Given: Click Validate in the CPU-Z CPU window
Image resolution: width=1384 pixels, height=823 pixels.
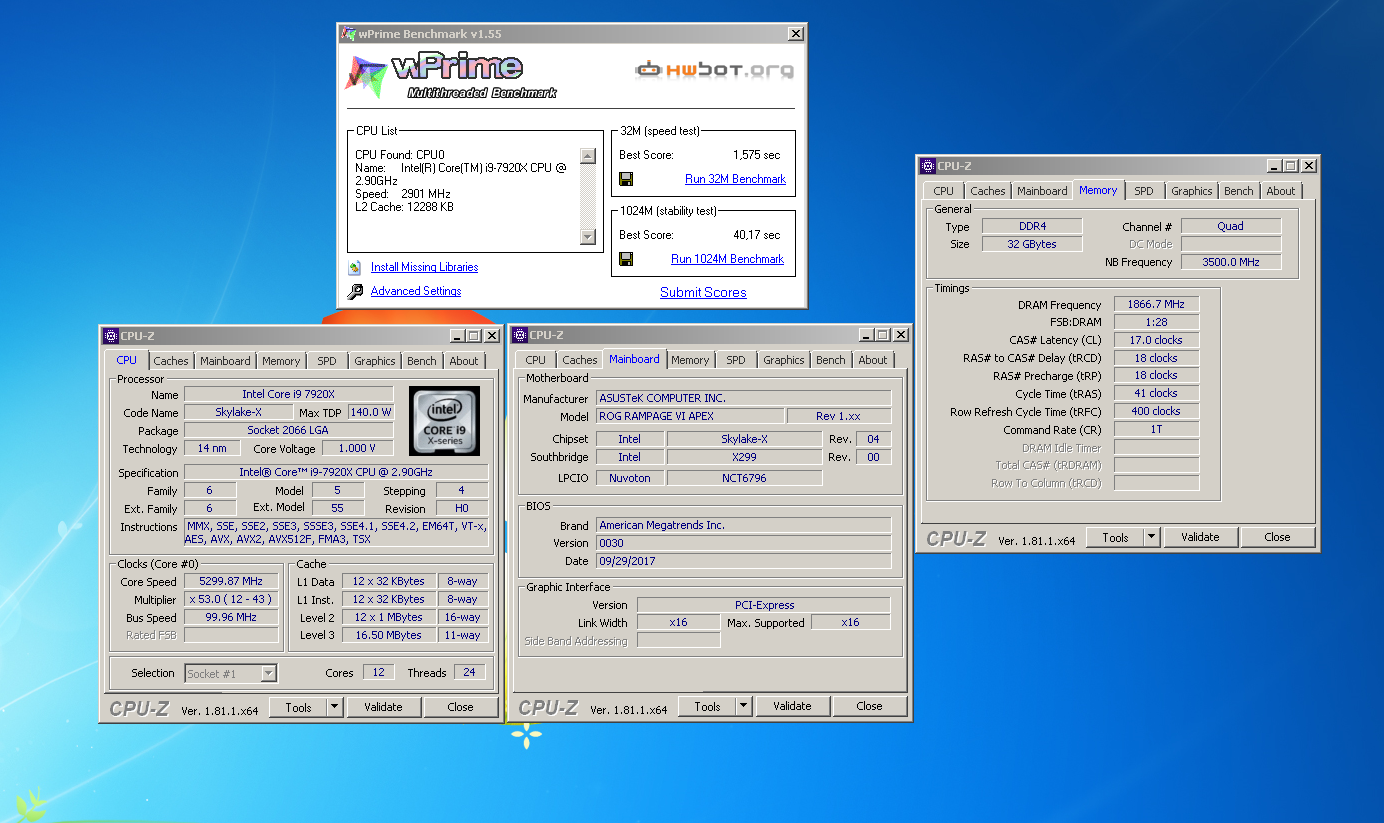Looking at the screenshot, I should pos(383,707).
